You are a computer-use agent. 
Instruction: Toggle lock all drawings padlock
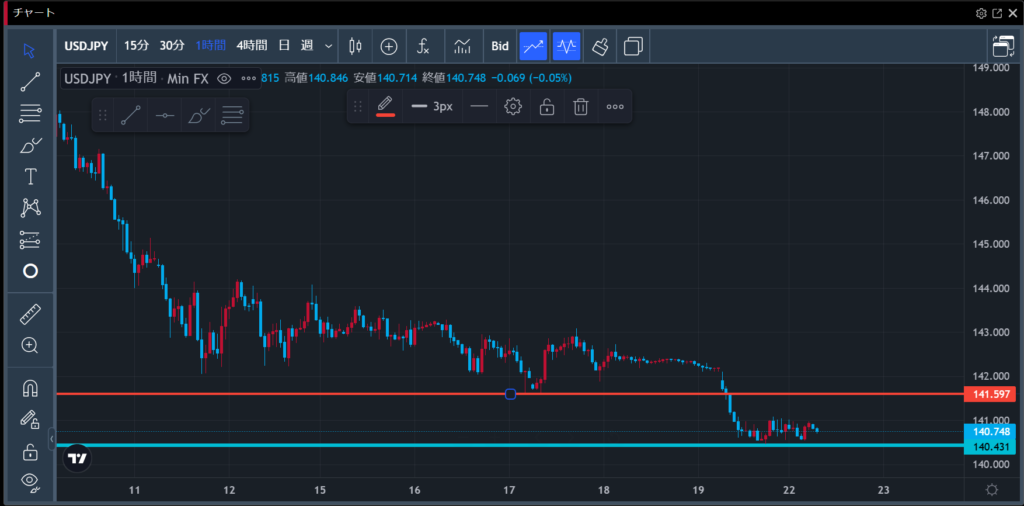pos(30,451)
